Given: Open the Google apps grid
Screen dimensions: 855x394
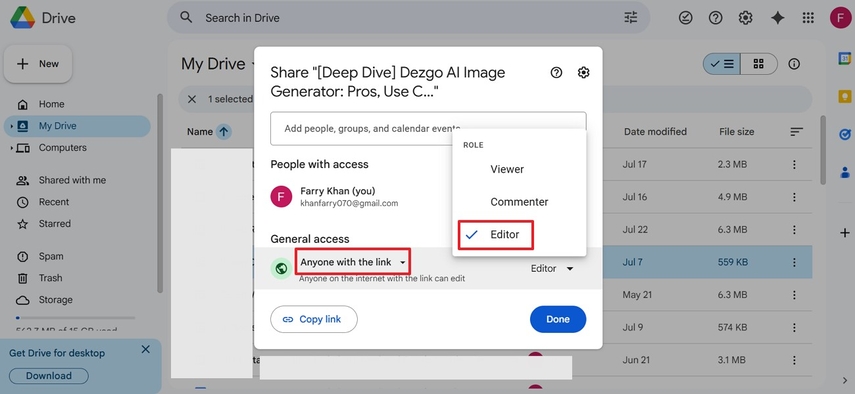Looking at the screenshot, I should [x=808, y=18].
